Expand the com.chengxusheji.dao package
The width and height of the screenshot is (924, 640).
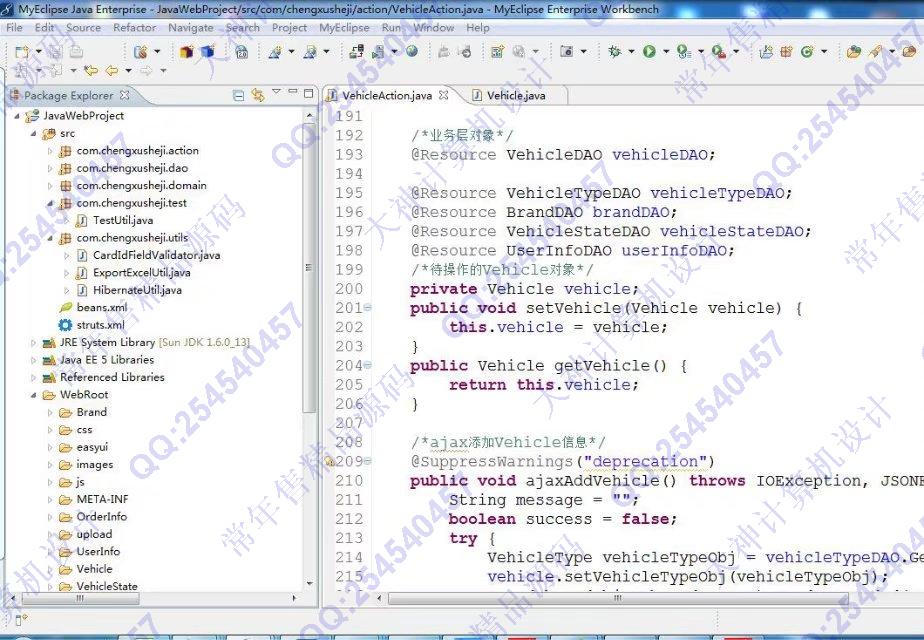tap(50, 169)
